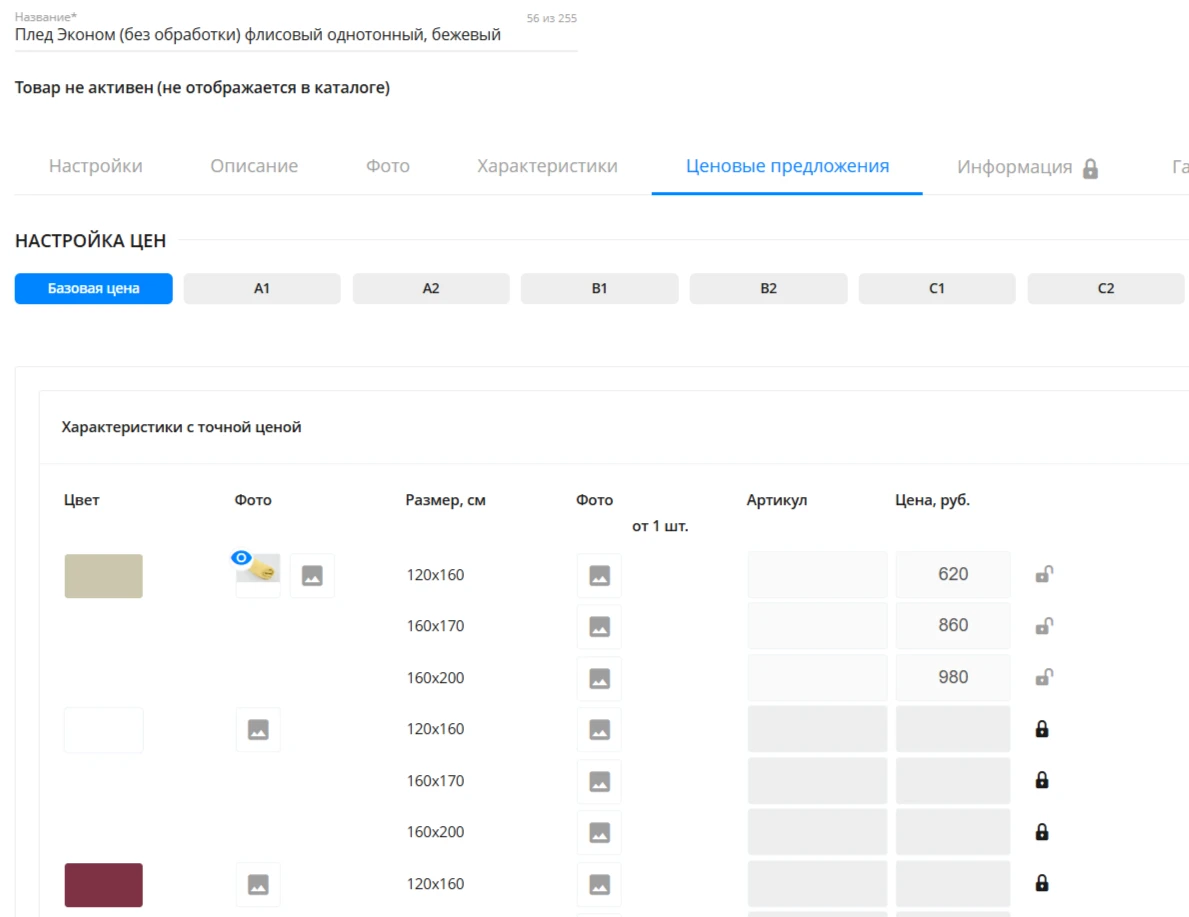Switch to the Характеристики tab
The width and height of the screenshot is (1189, 917).
pyautogui.click(x=547, y=166)
